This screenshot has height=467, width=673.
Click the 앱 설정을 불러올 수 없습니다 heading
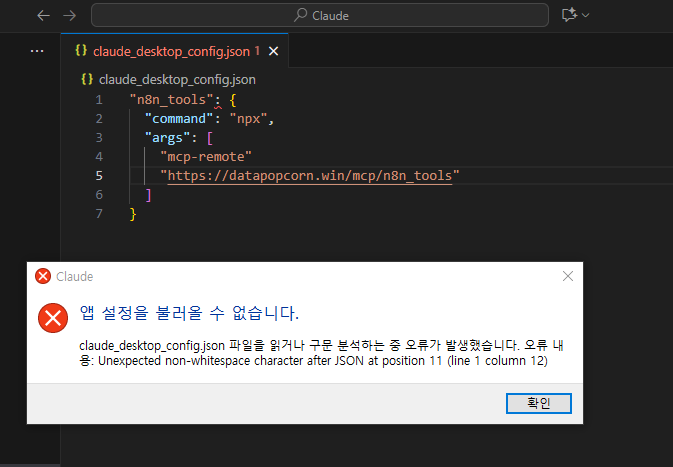pyautogui.click(x=189, y=313)
